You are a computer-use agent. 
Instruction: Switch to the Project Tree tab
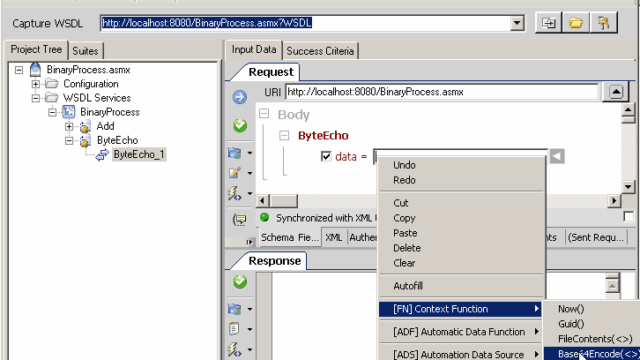36,50
